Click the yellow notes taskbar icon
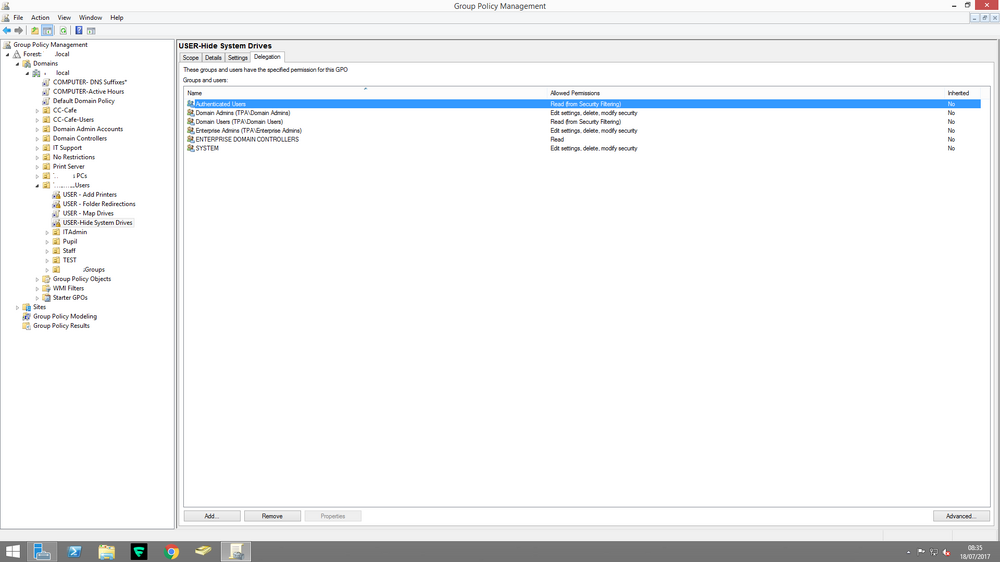The image size is (1000, 562). click(203, 552)
